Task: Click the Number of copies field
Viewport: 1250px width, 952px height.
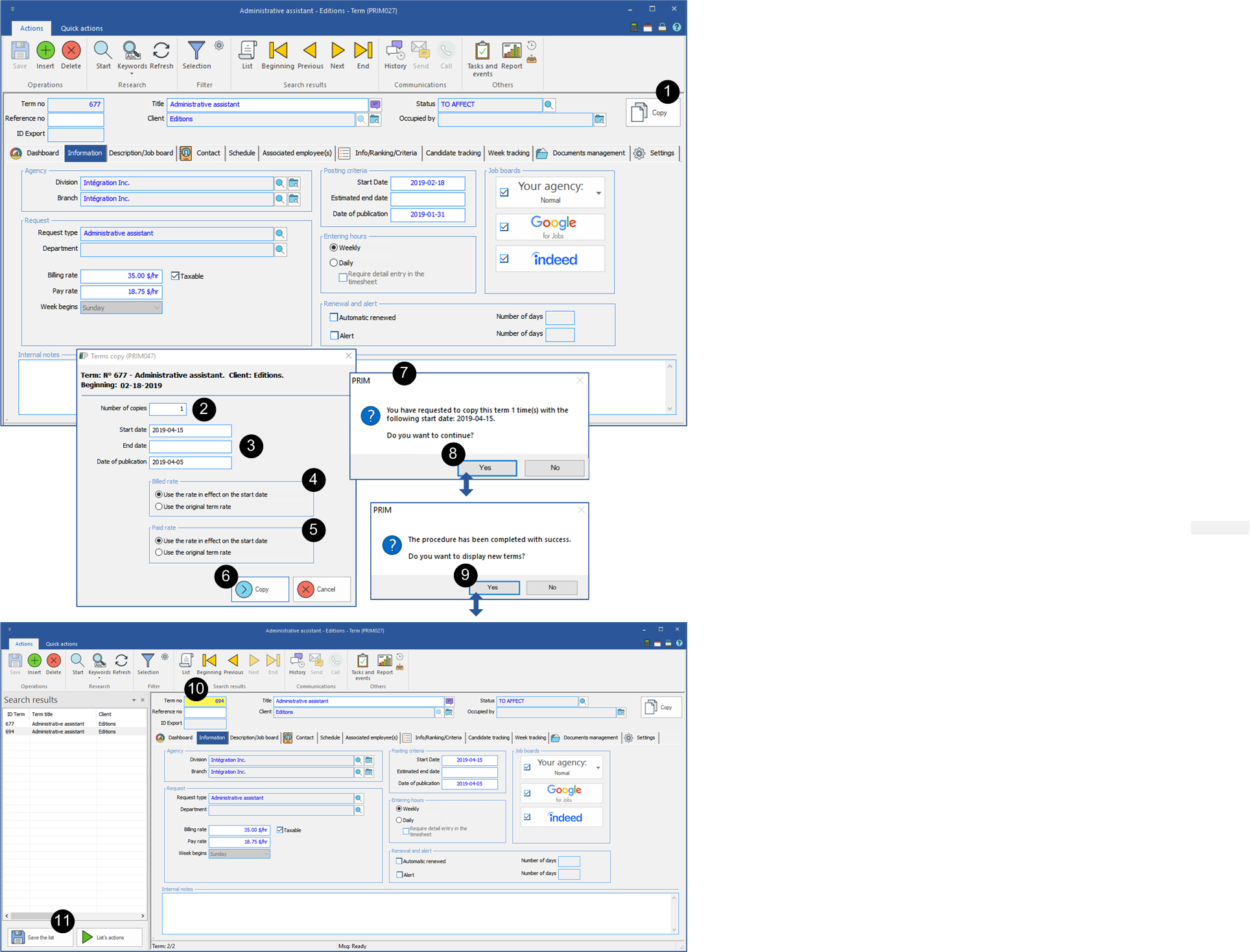Action: click(168, 409)
